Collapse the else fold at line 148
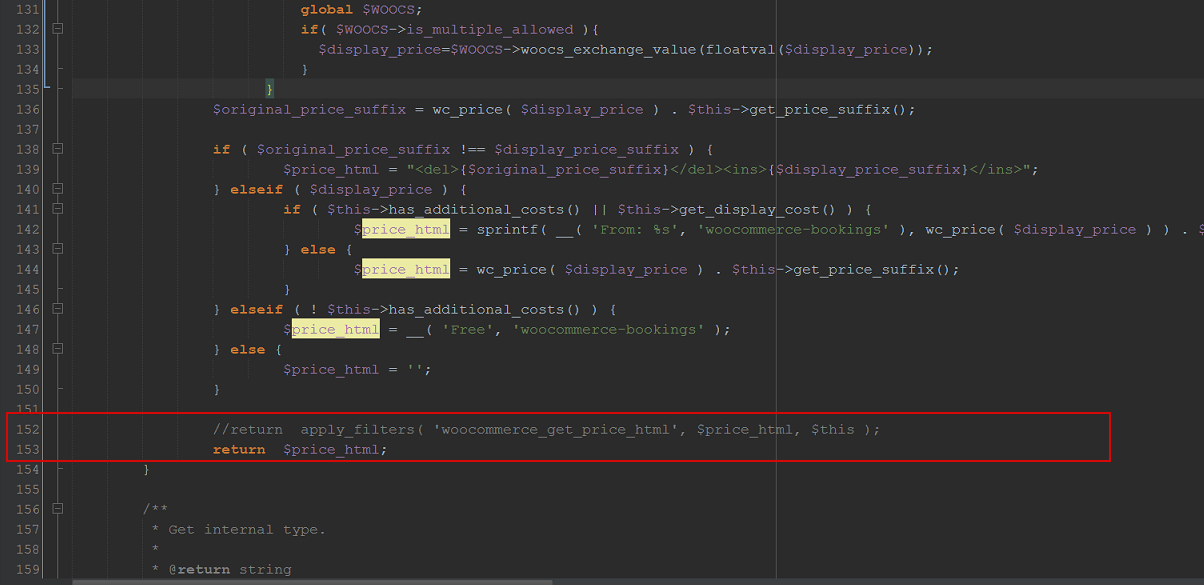The width and height of the screenshot is (1204, 585). tap(57, 349)
